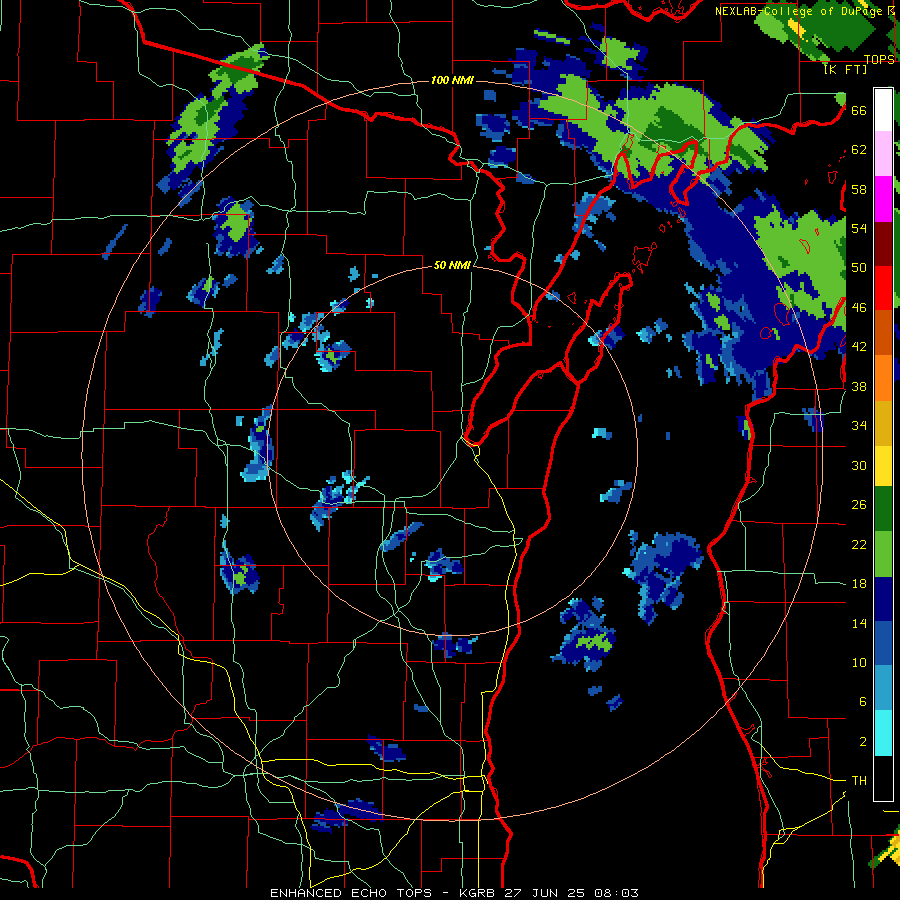Click the 'TH' threshold scale label
Viewport: 900px width, 900px height.
[859, 781]
